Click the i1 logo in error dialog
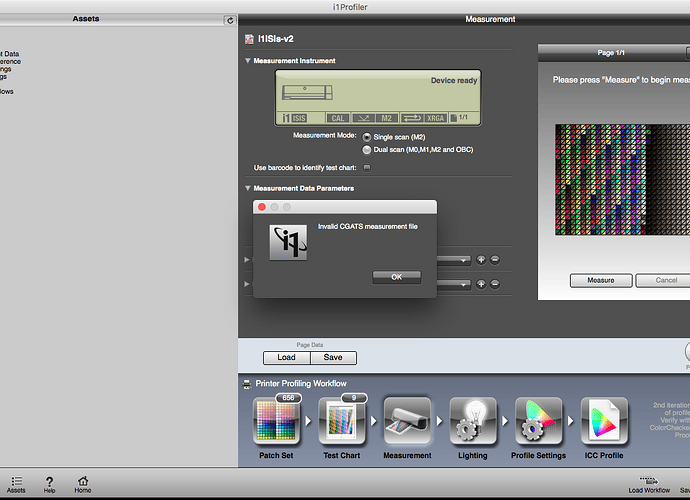 pyautogui.click(x=288, y=243)
